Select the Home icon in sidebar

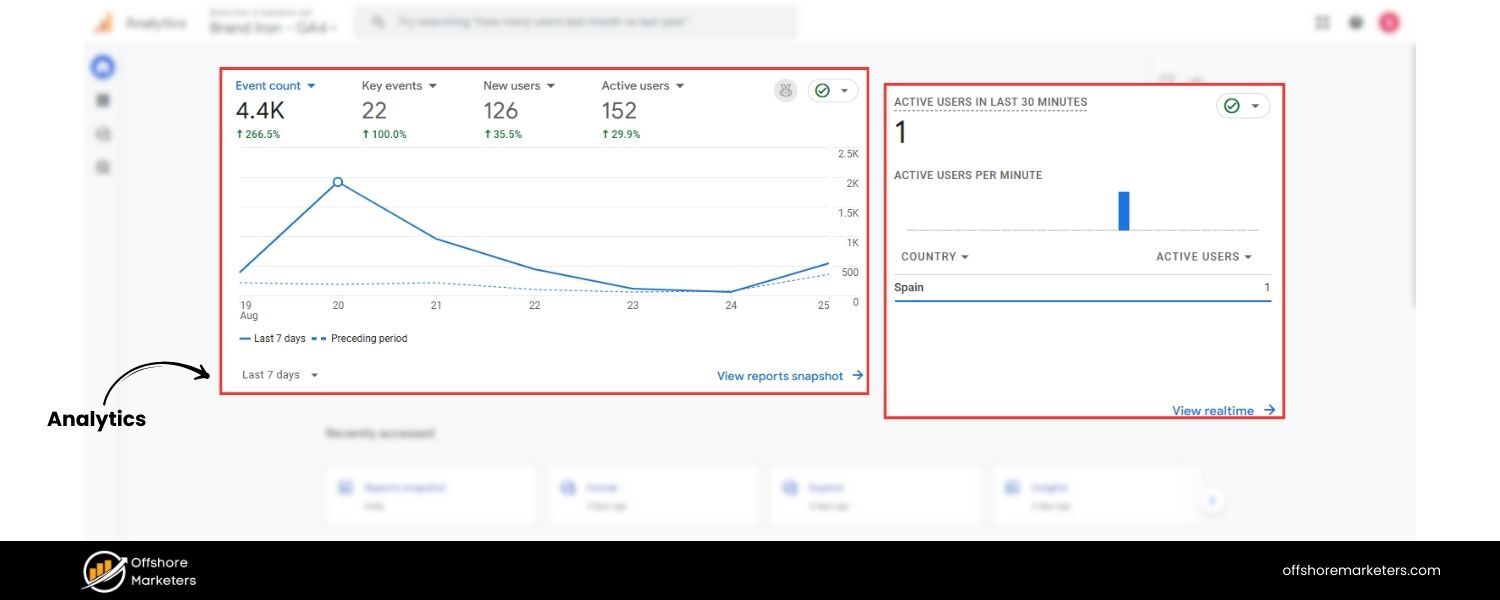(102, 66)
